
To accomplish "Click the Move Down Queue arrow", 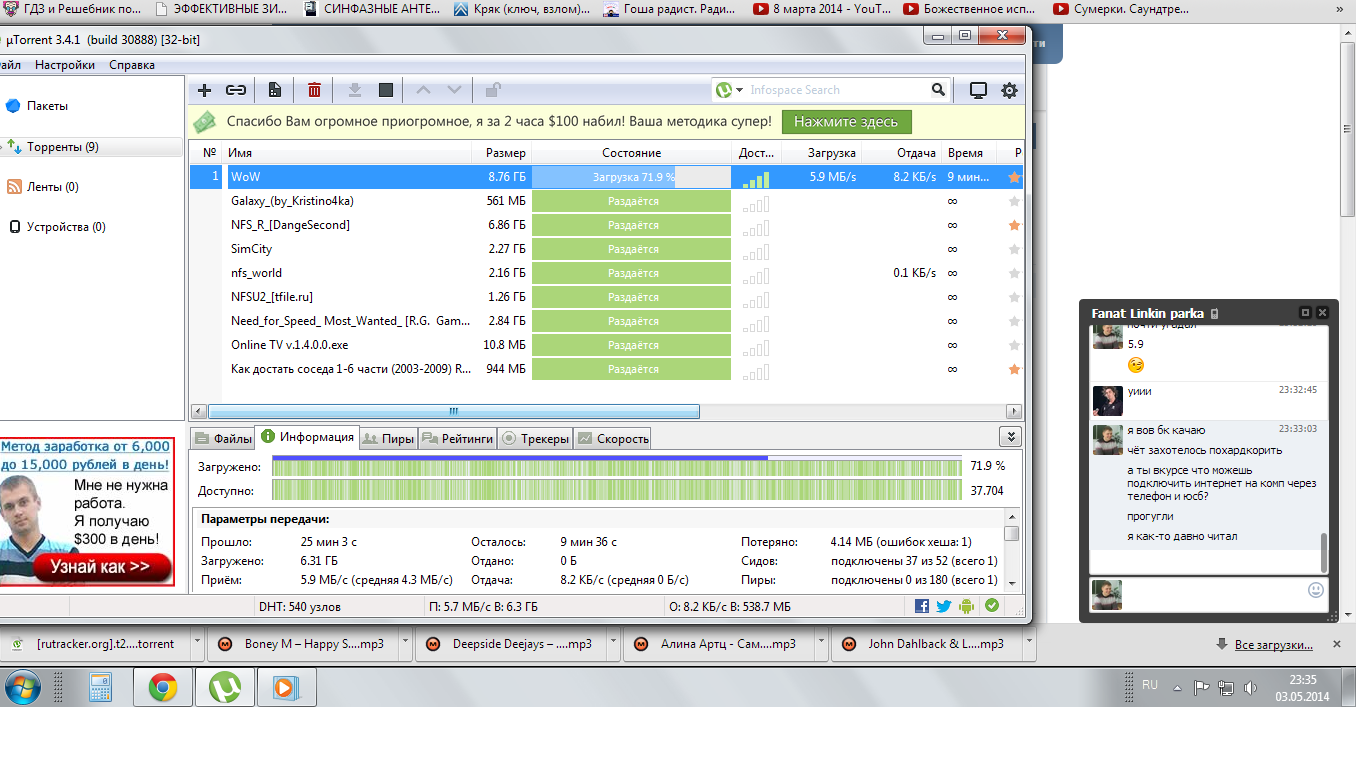I will pyautogui.click(x=454, y=90).
